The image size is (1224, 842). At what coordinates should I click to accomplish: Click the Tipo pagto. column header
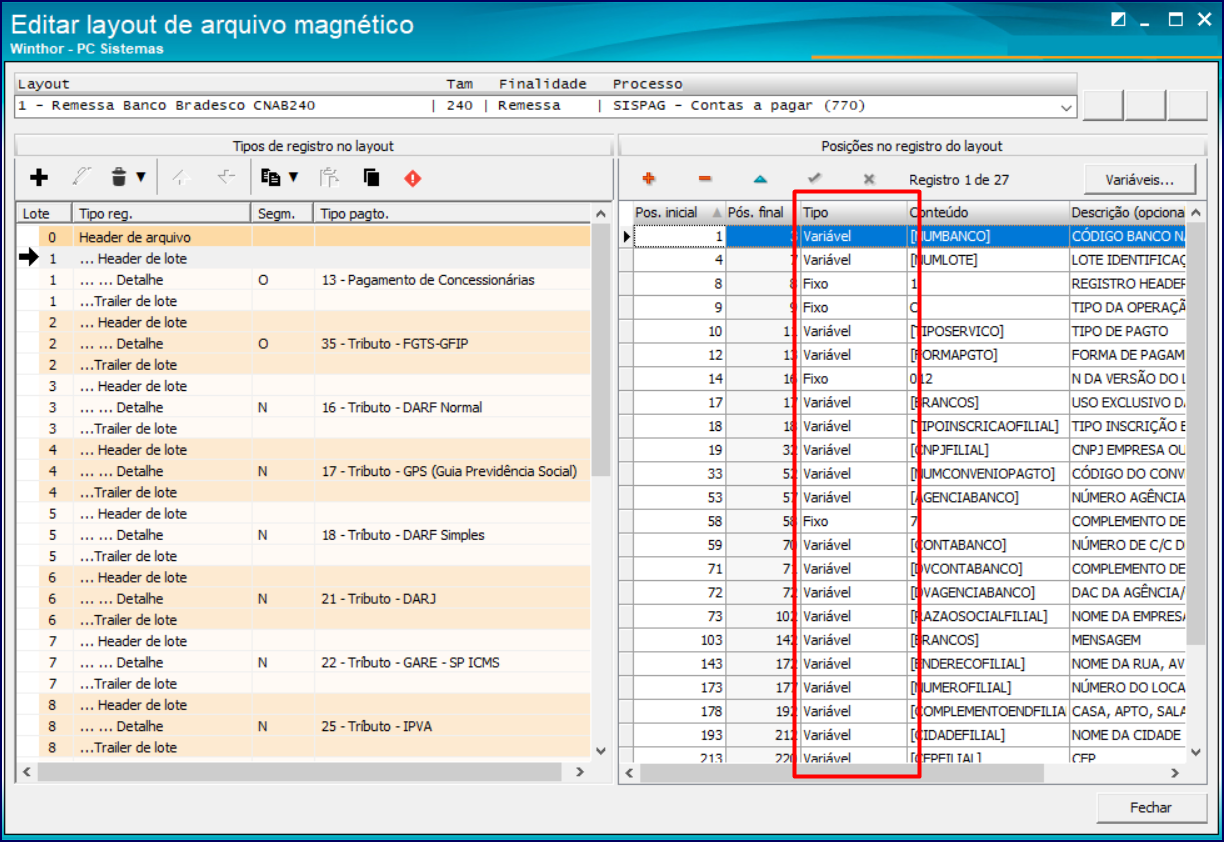(x=452, y=213)
